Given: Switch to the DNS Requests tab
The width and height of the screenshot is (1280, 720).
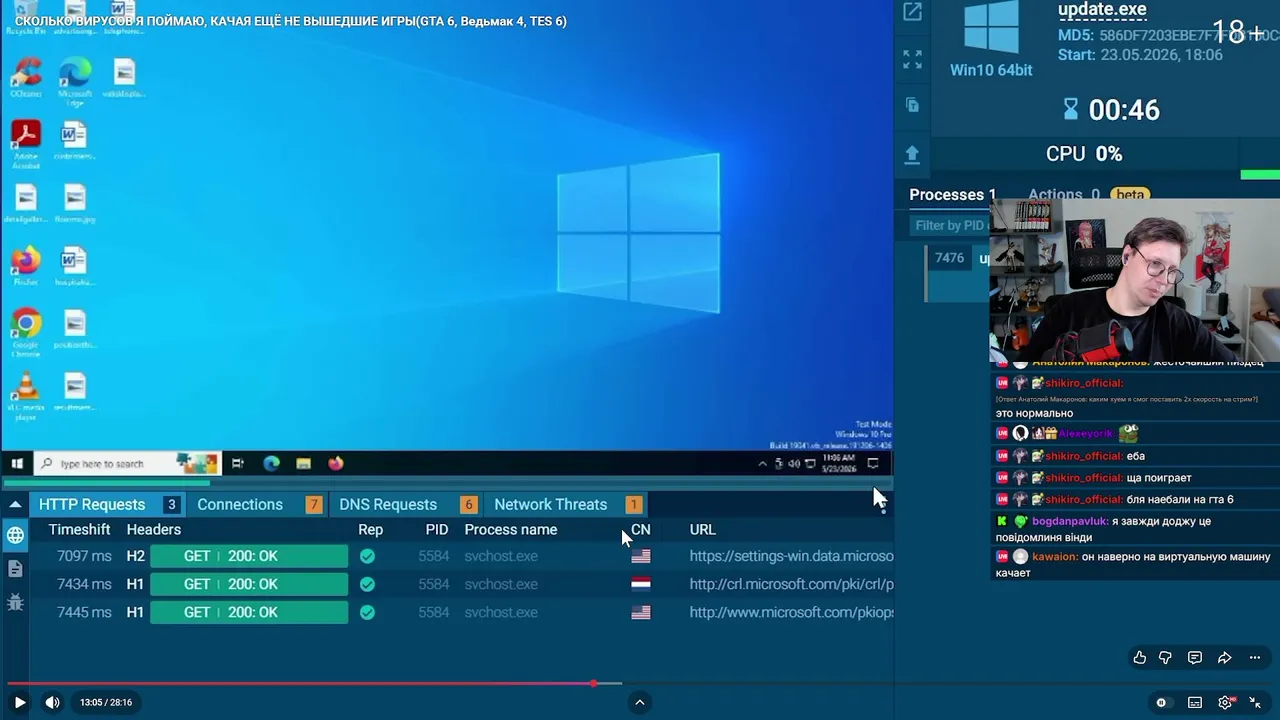Looking at the screenshot, I should click(407, 505).
